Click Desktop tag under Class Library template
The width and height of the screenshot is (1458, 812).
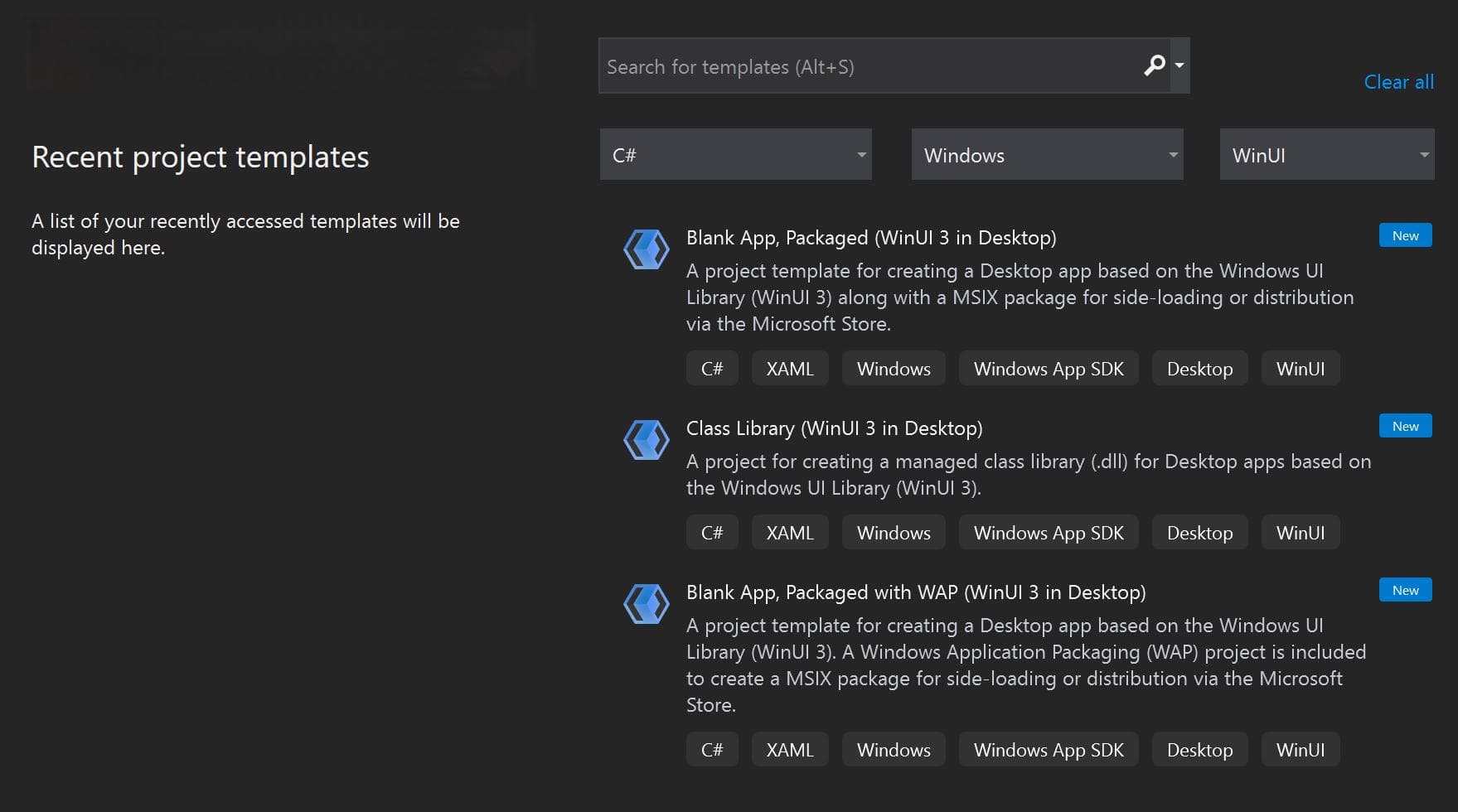(x=1199, y=533)
